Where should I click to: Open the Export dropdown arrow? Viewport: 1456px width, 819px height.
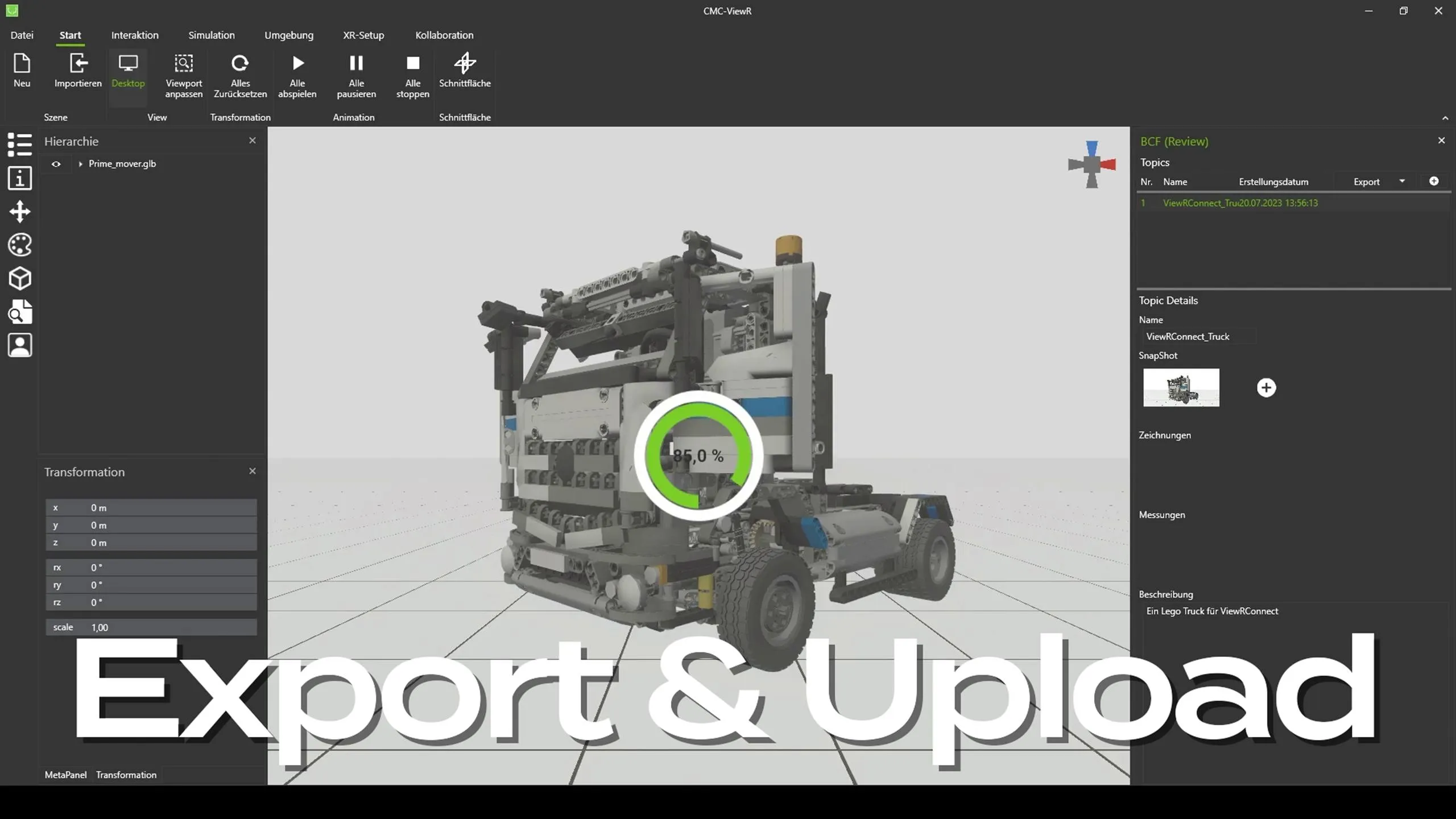point(1402,181)
